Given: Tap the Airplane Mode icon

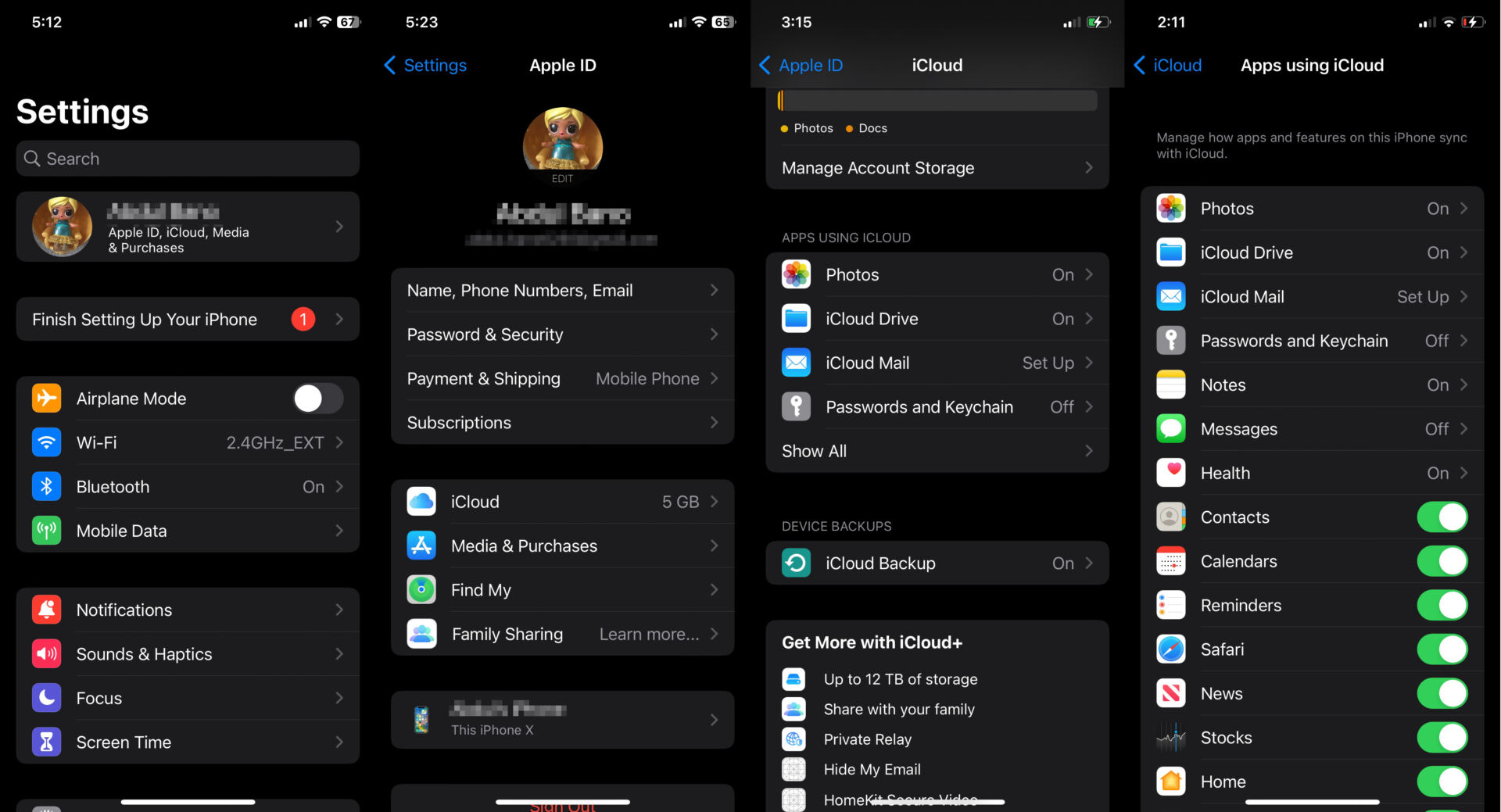Looking at the screenshot, I should [x=46, y=398].
